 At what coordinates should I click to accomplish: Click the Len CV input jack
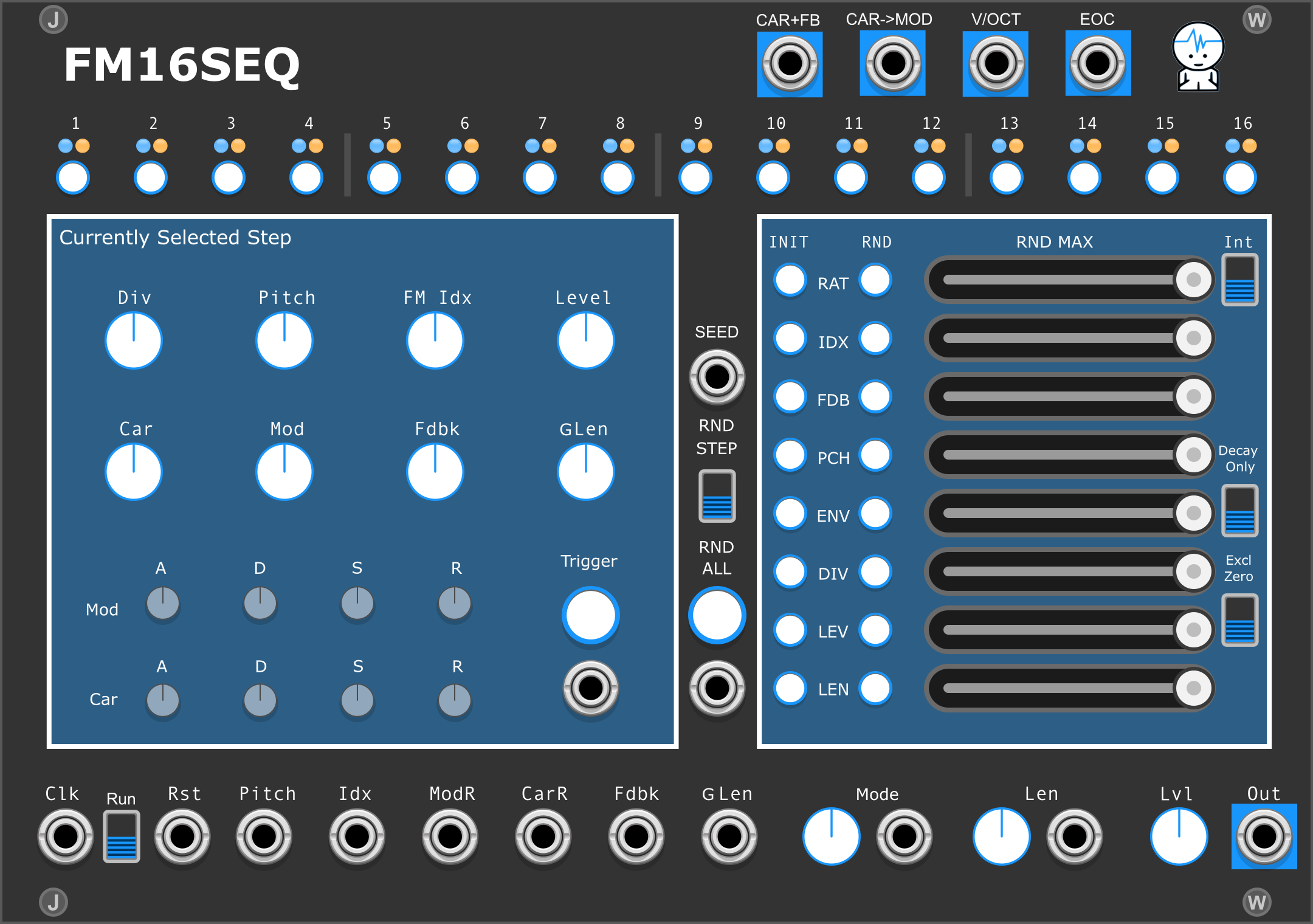click(x=1074, y=836)
